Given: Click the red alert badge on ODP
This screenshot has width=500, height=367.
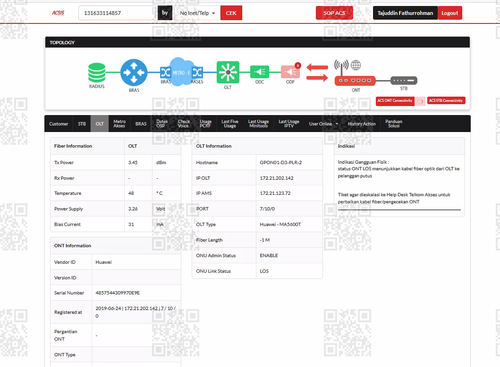Looking at the screenshot, I should coord(298,65).
